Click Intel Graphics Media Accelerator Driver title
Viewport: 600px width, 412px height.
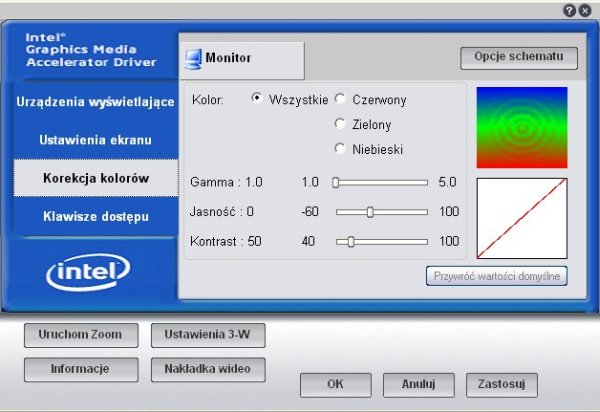91,50
